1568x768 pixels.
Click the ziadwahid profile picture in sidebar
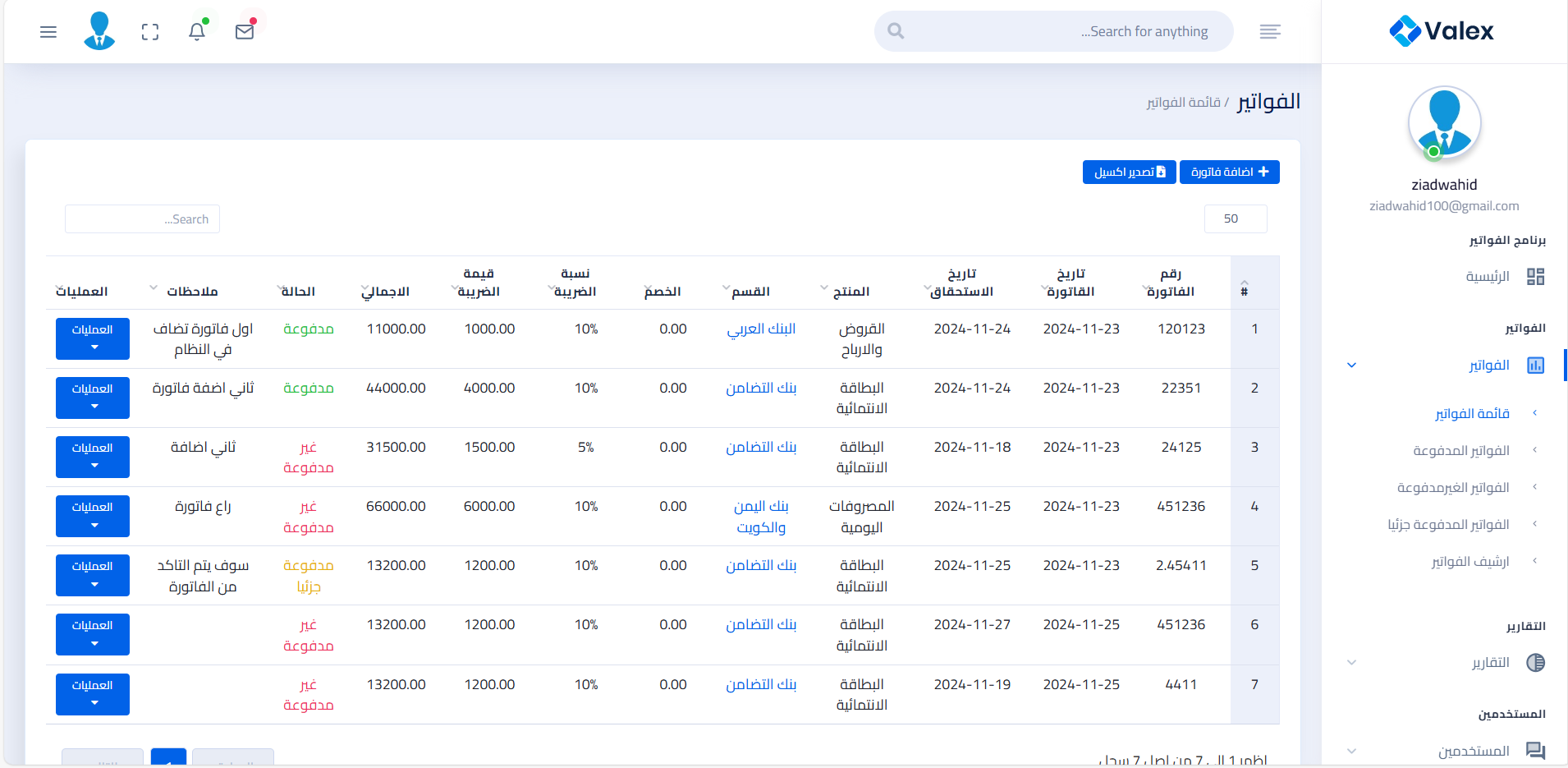click(x=1445, y=123)
